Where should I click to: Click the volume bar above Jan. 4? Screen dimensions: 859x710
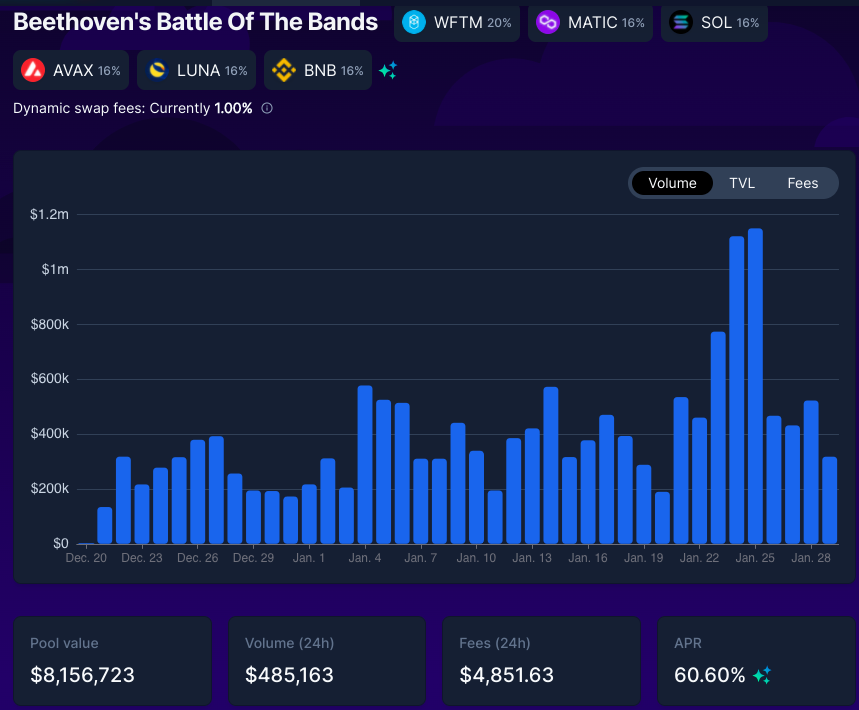(x=365, y=465)
